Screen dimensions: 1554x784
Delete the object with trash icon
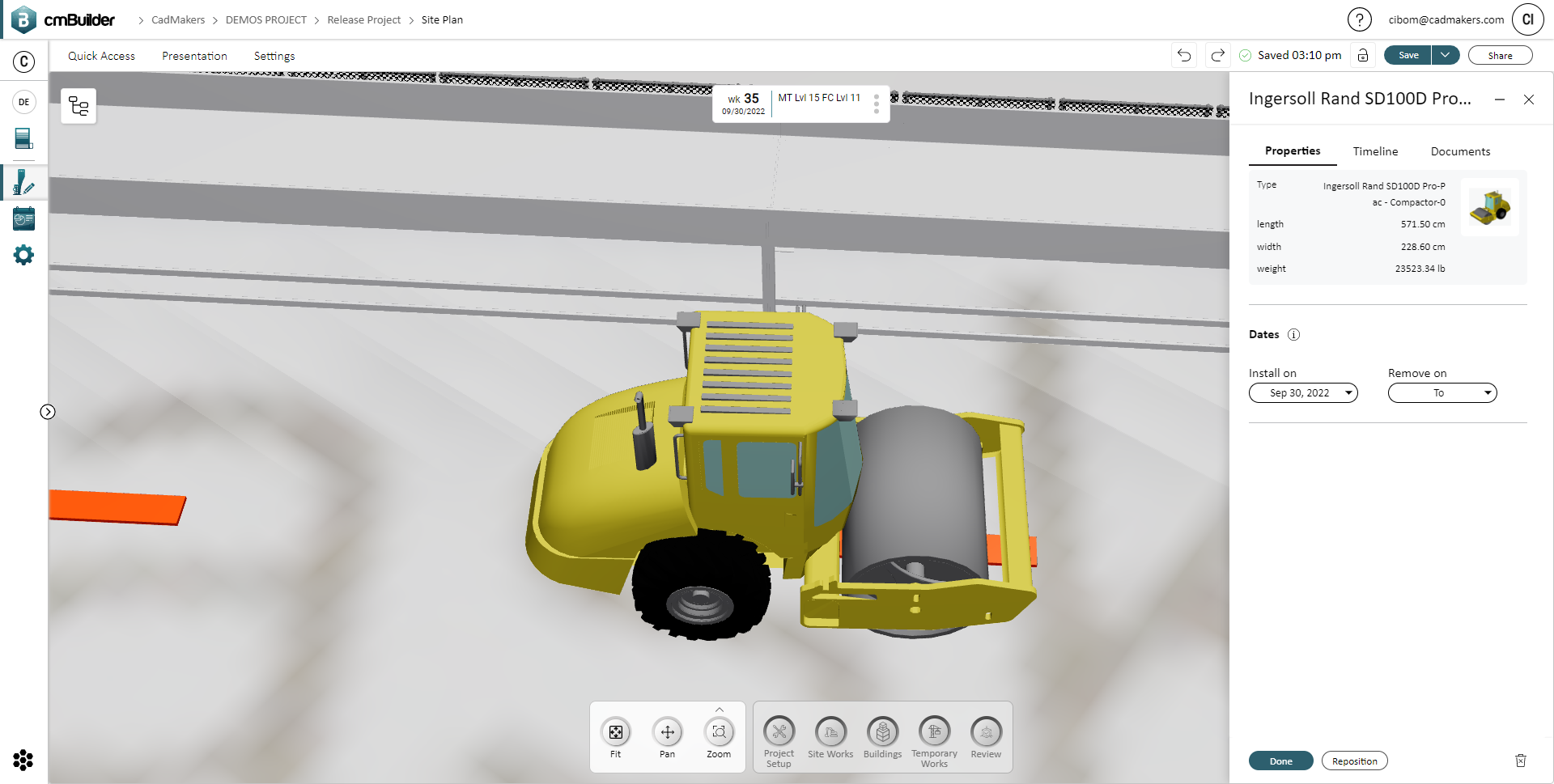[x=1521, y=761]
